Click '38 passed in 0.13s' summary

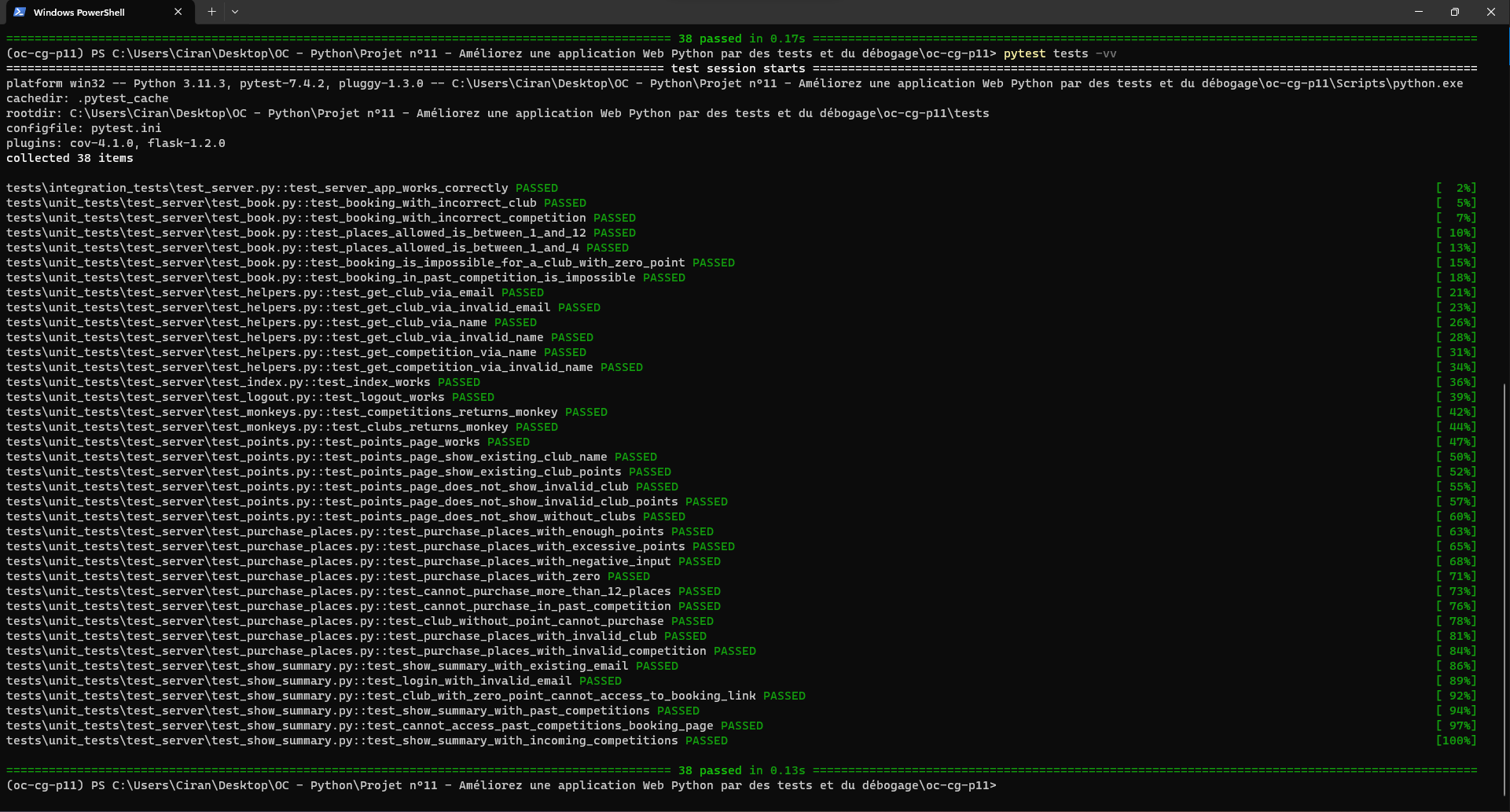tap(742, 770)
